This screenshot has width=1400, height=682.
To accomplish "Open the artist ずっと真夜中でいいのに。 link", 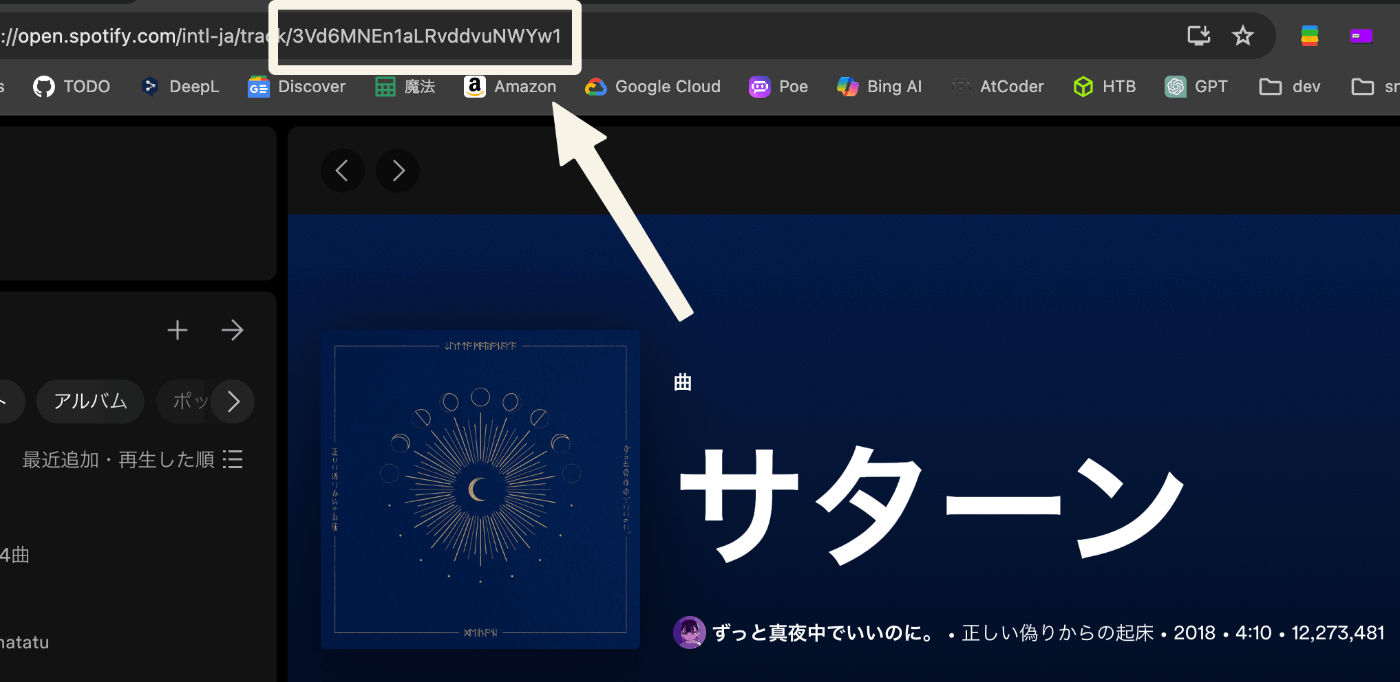I will click(825, 633).
